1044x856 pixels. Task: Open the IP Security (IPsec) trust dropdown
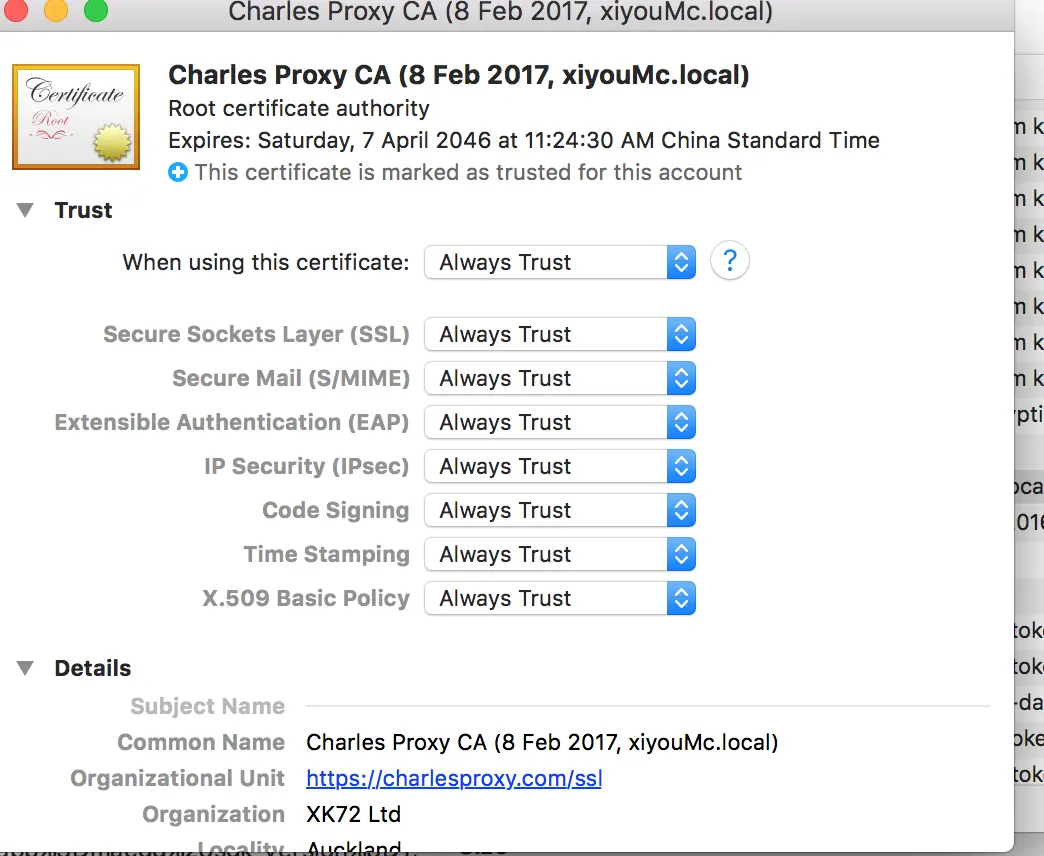tap(560, 466)
